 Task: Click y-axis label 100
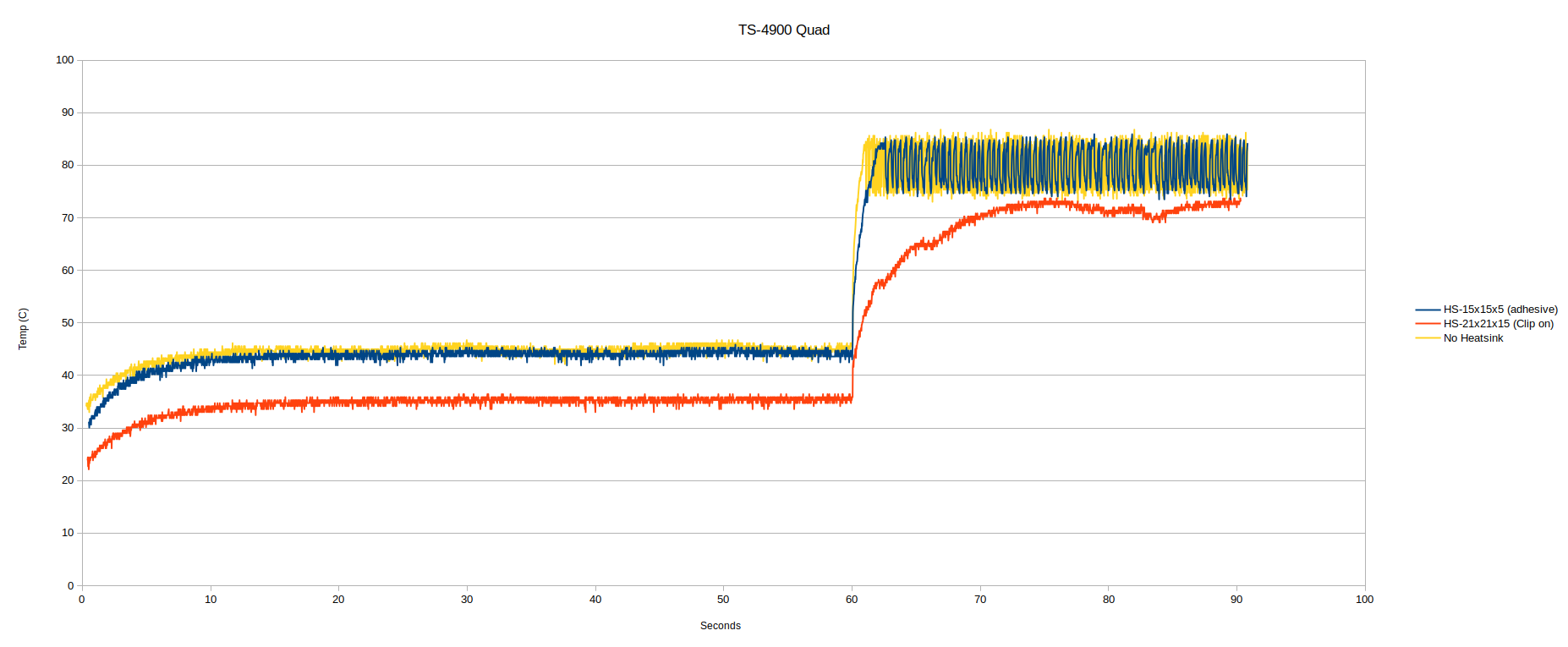click(64, 60)
